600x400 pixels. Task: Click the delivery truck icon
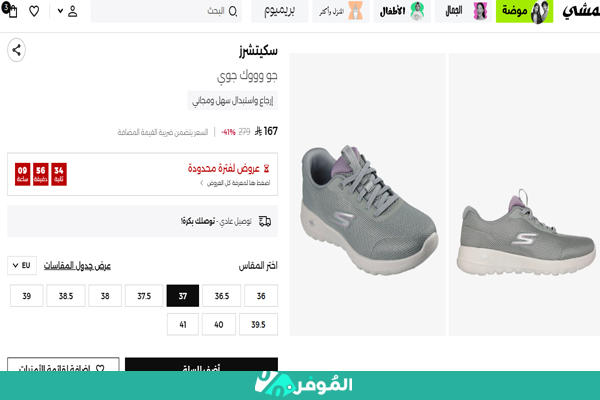265,221
